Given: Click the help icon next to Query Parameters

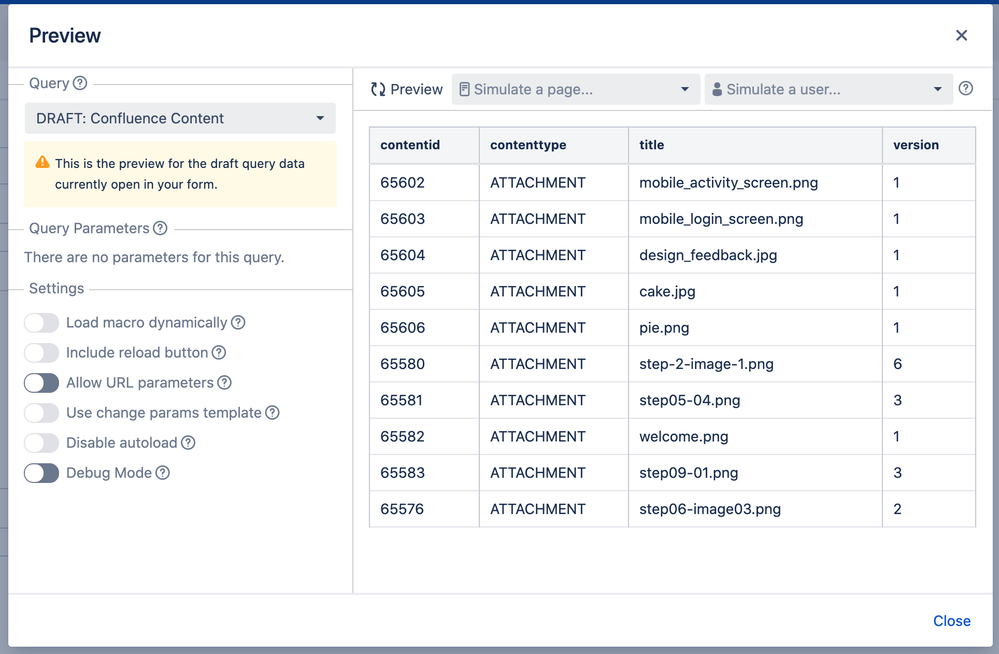Looking at the screenshot, I should (160, 228).
